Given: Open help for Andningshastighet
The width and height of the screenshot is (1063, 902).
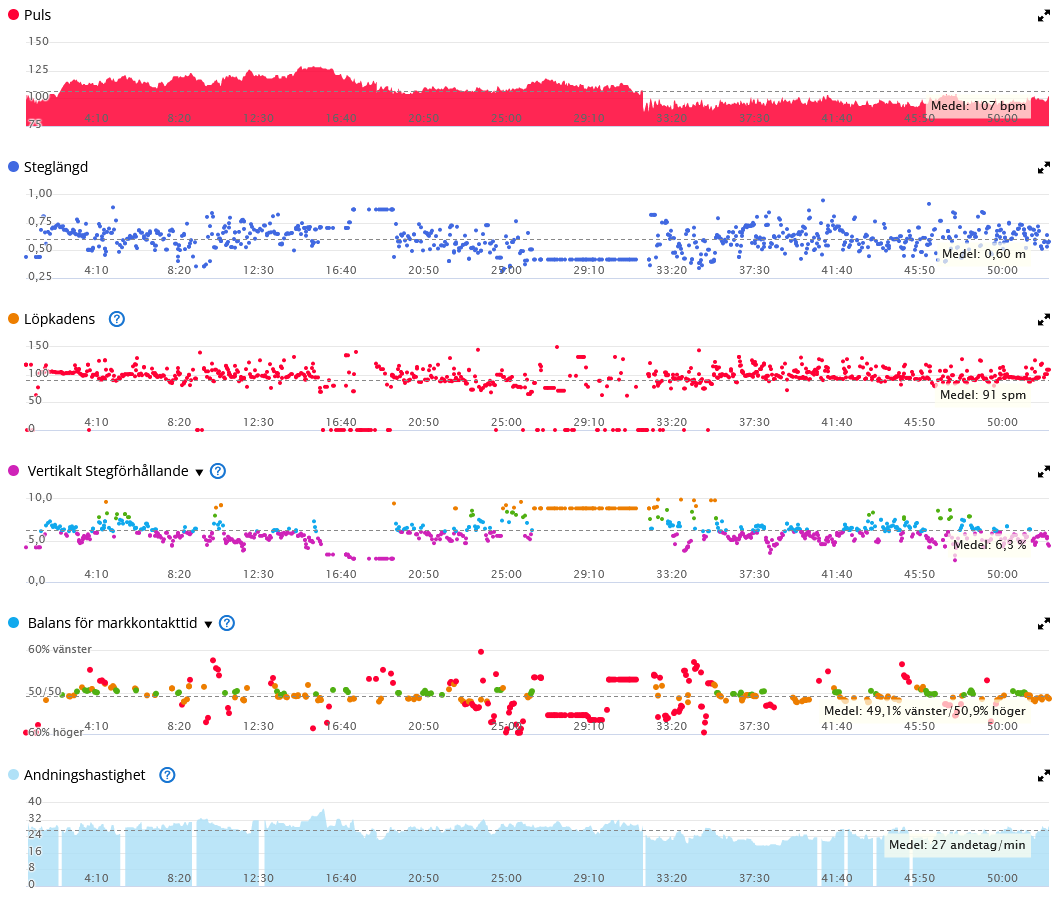Looking at the screenshot, I should pos(167,775).
